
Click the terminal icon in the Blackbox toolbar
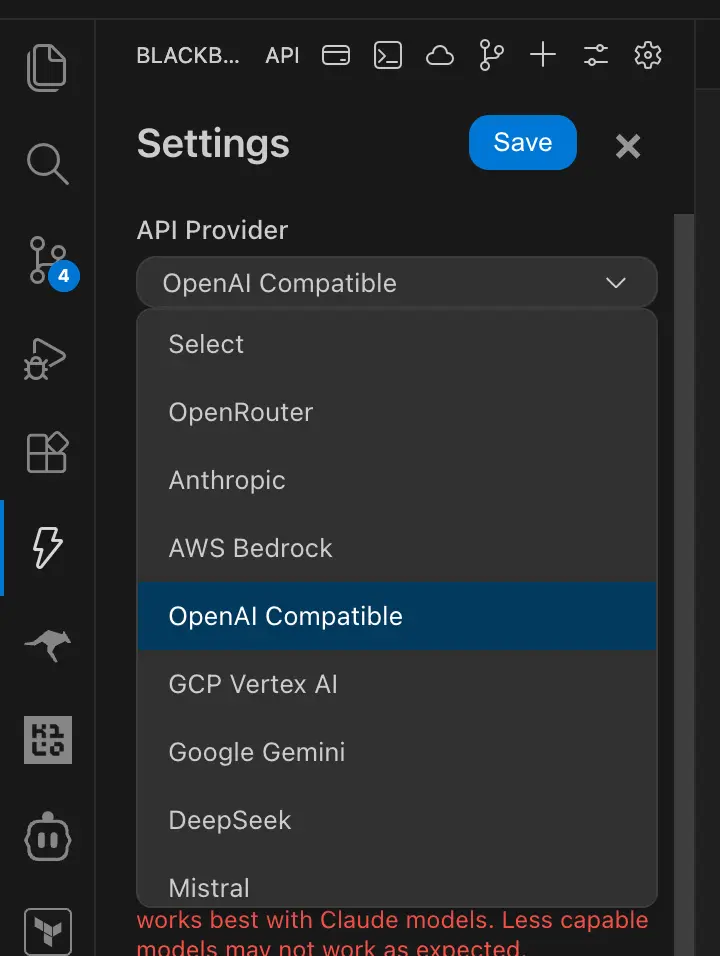pyautogui.click(x=388, y=55)
